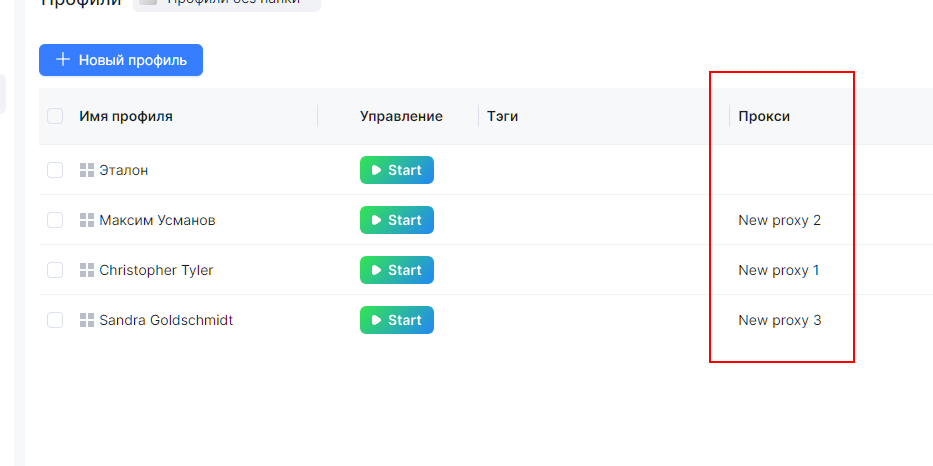
Task: Check the box for the Эталон profile
Action: pos(55,170)
